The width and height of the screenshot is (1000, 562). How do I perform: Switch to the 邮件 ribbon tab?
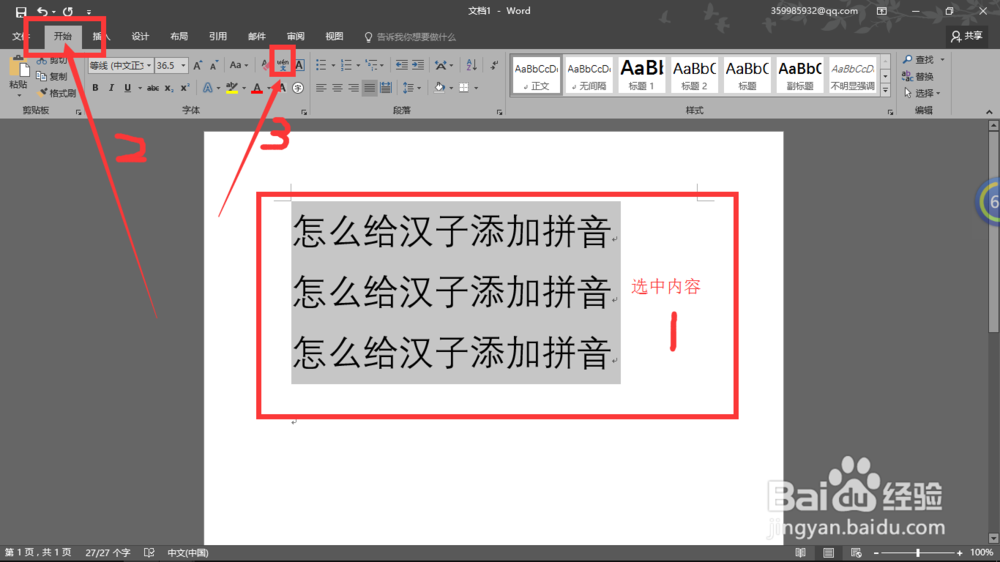[257, 36]
